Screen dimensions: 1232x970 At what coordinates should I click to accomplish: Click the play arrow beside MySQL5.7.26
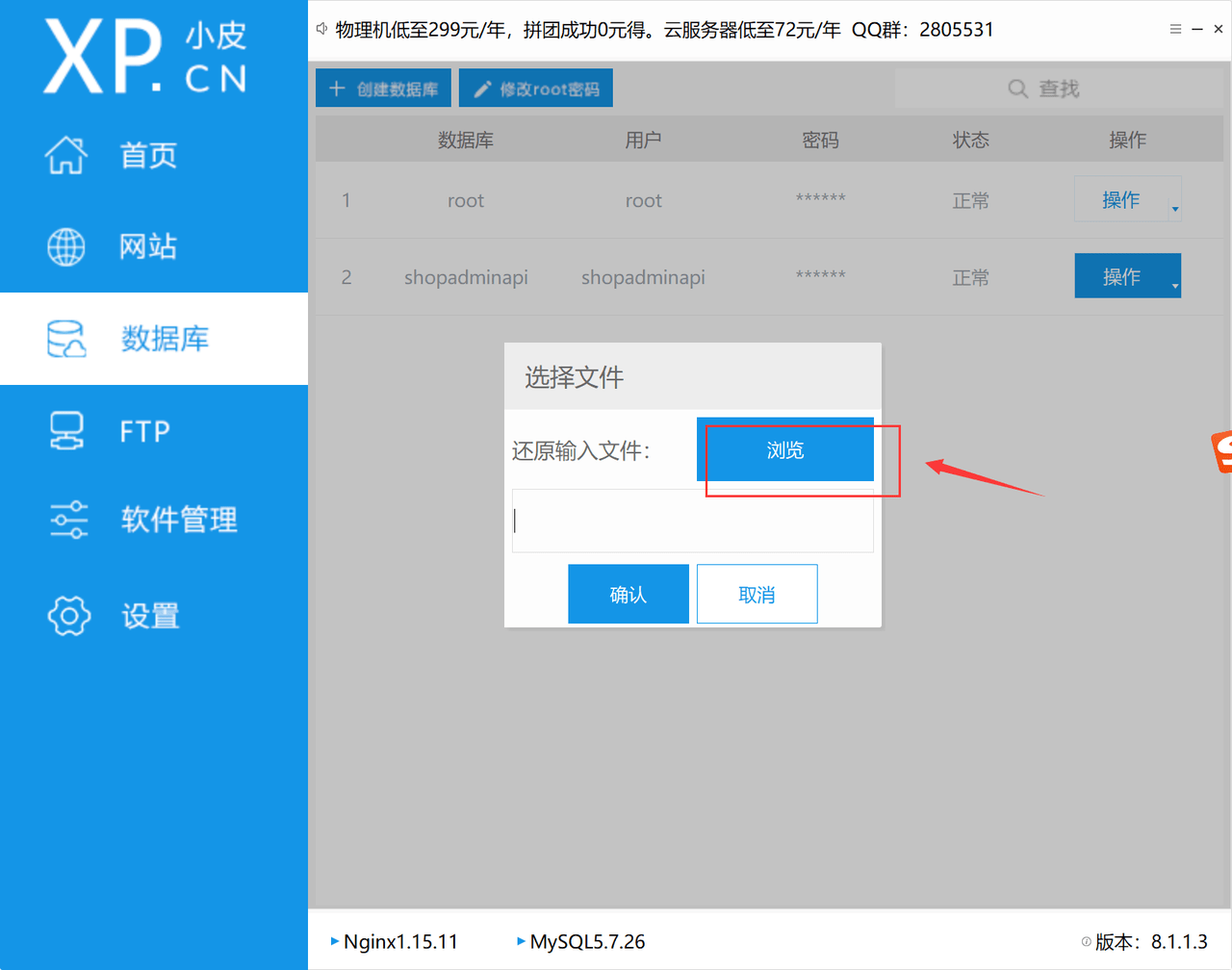pos(521,941)
